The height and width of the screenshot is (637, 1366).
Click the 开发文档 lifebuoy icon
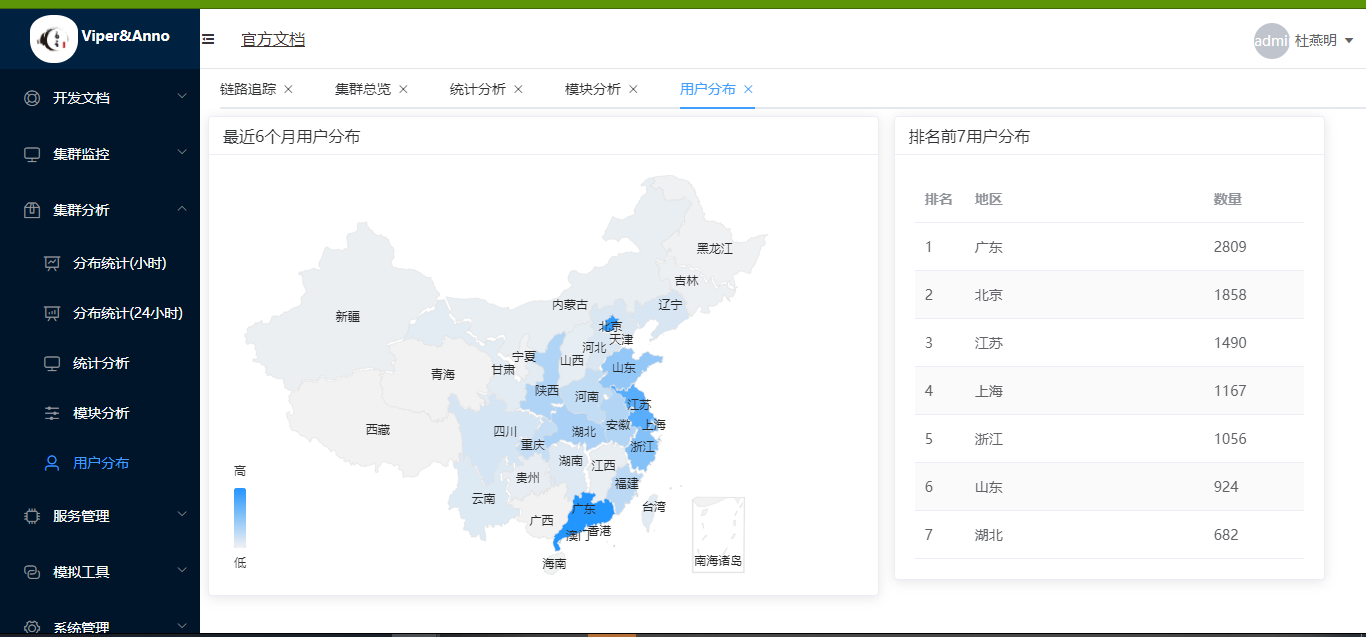point(32,98)
